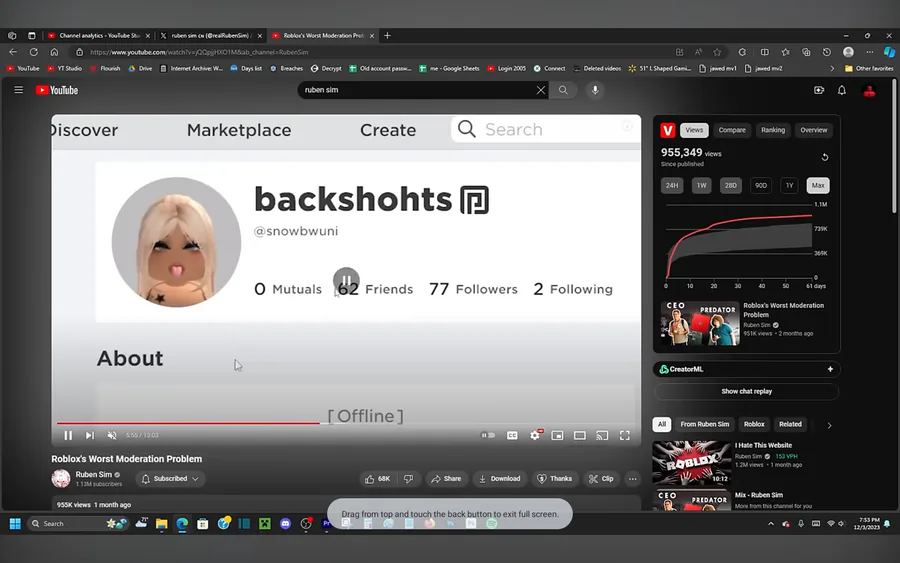Viewport: 900px width, 563px height.
Task: Select the 90D time range
Action: pos(761,185)
